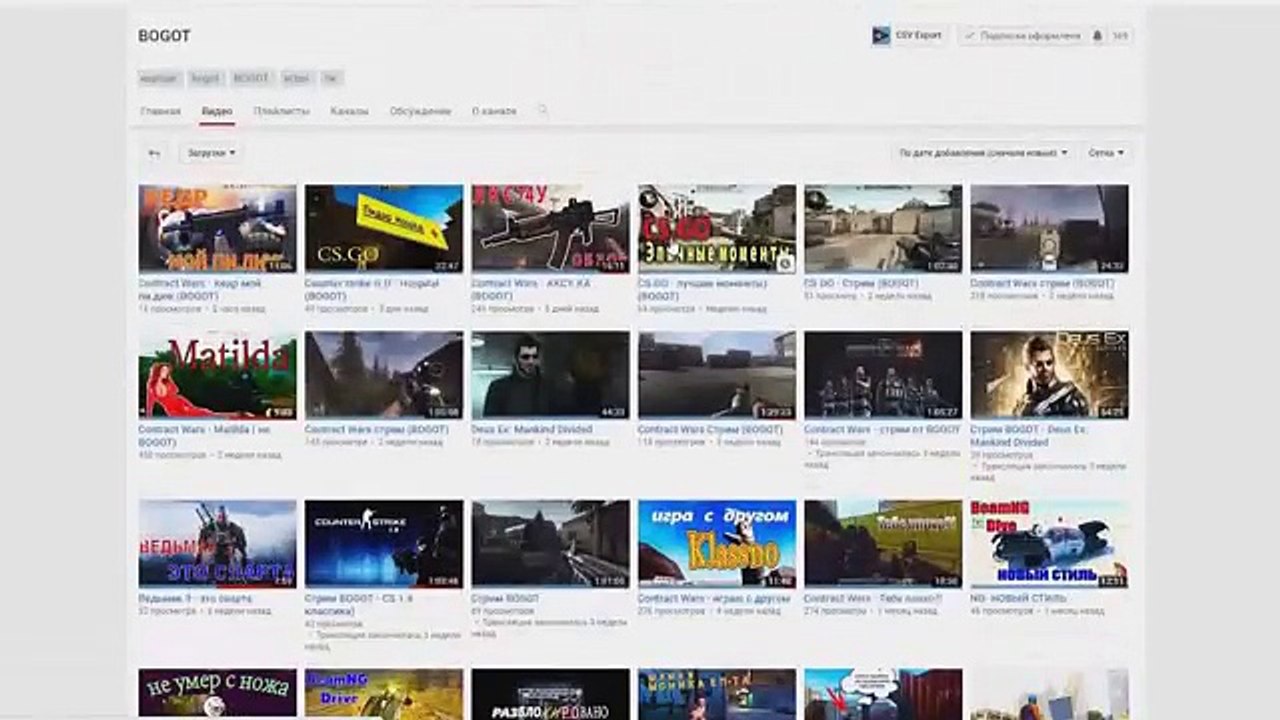Click the BOGOT channel name heading
The width and height of the screenshot is (1280, 720).
click(x=164, y=36)
